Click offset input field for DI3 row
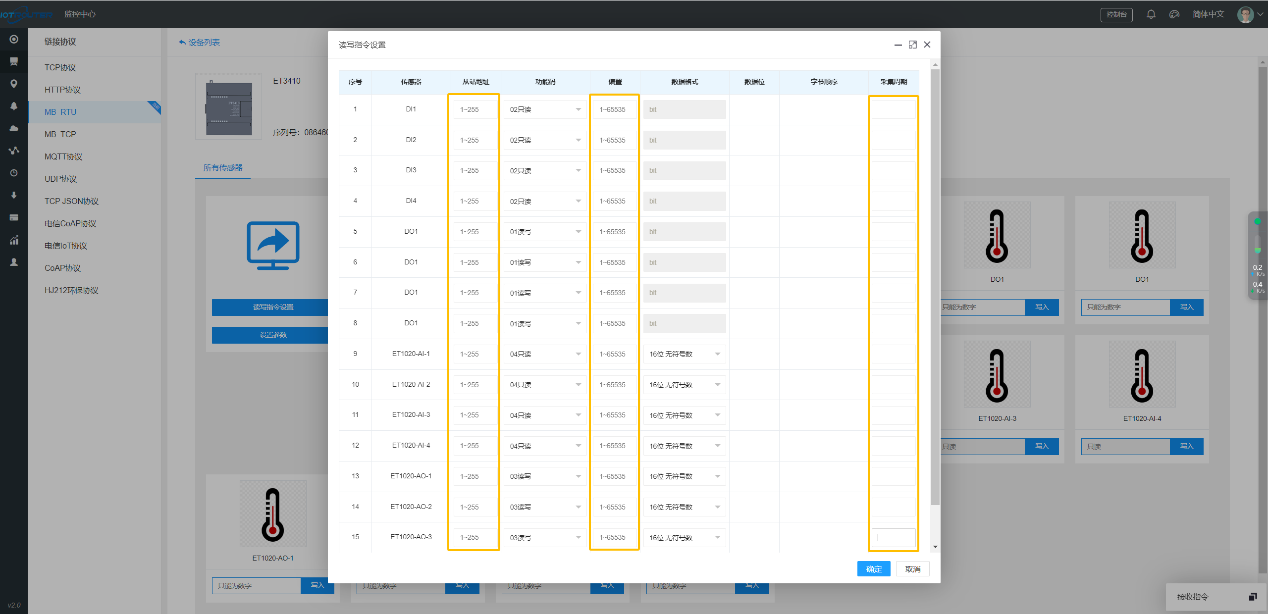Screen dimensions: 1268x614 pos(613,171)
